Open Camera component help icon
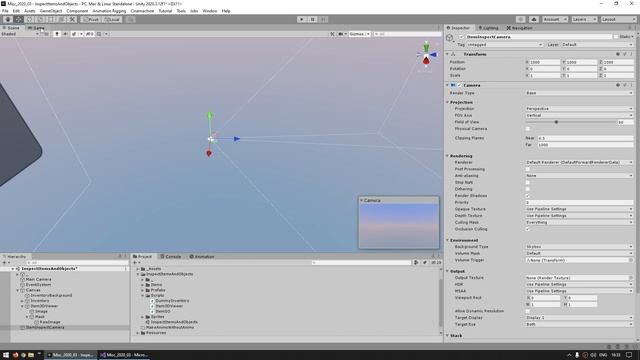Screen dimensions: 640x360 618,85
